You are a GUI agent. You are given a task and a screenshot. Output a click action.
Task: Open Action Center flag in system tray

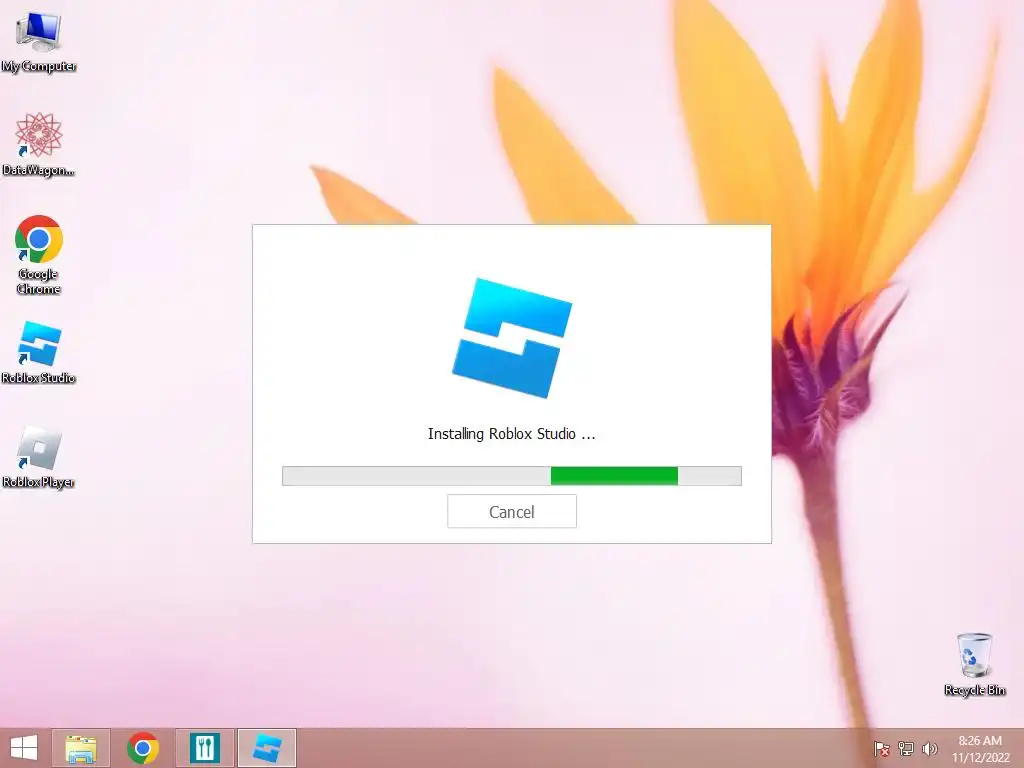(x=881, y=748)
